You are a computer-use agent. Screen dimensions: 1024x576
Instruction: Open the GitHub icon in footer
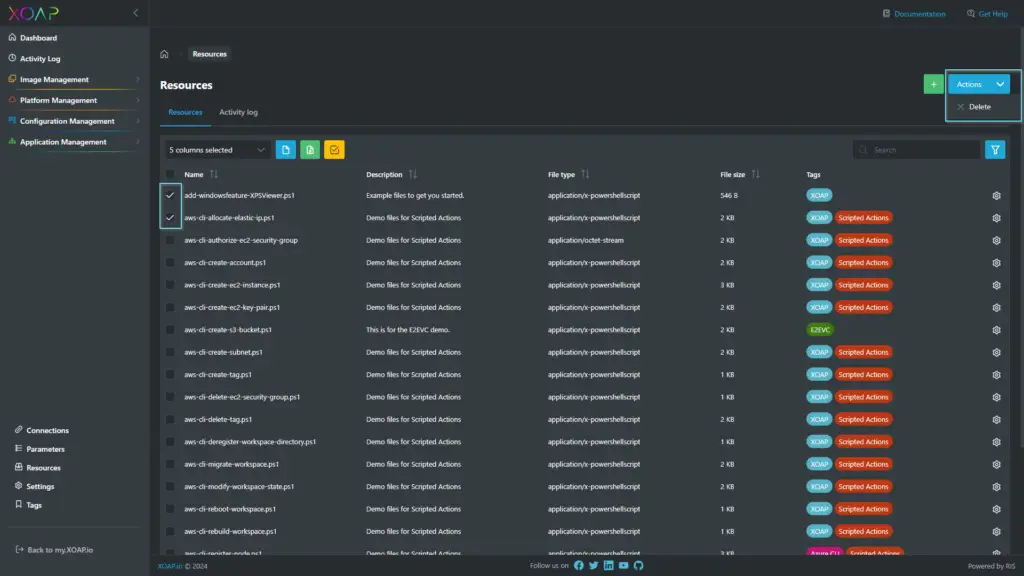[x=639, y=566]
